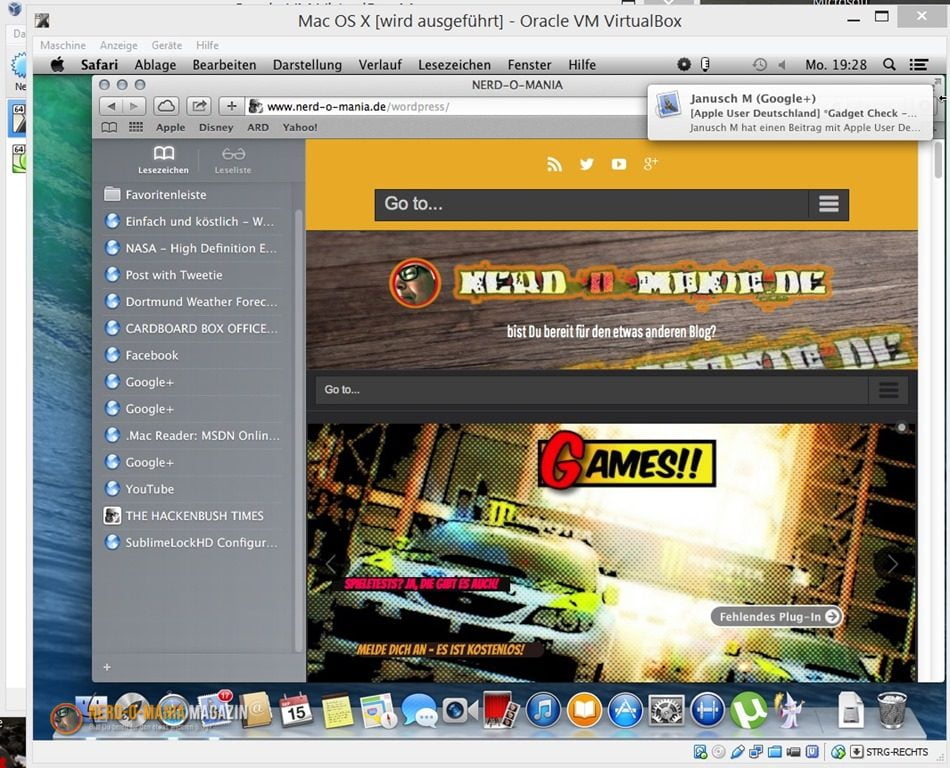Open Maps from the Dock
Viewport: 950px width, 768px height.
coord(379,710)
